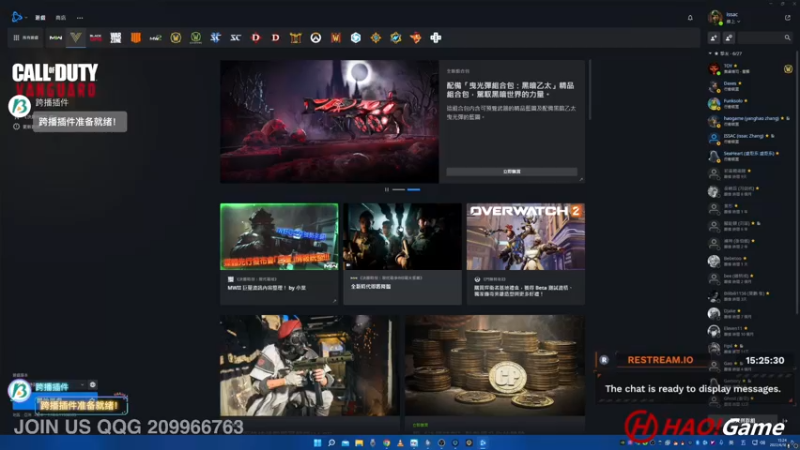The image size is (800, 450).
Task: Click WoW icon beside friend TOY
Action: click(x=788, y=69)
